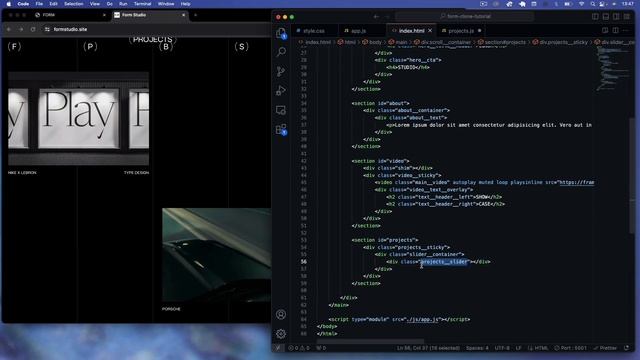Open Spotlight search in the menu bar
Screen dimensions: 640x360
tap(592, 4)
